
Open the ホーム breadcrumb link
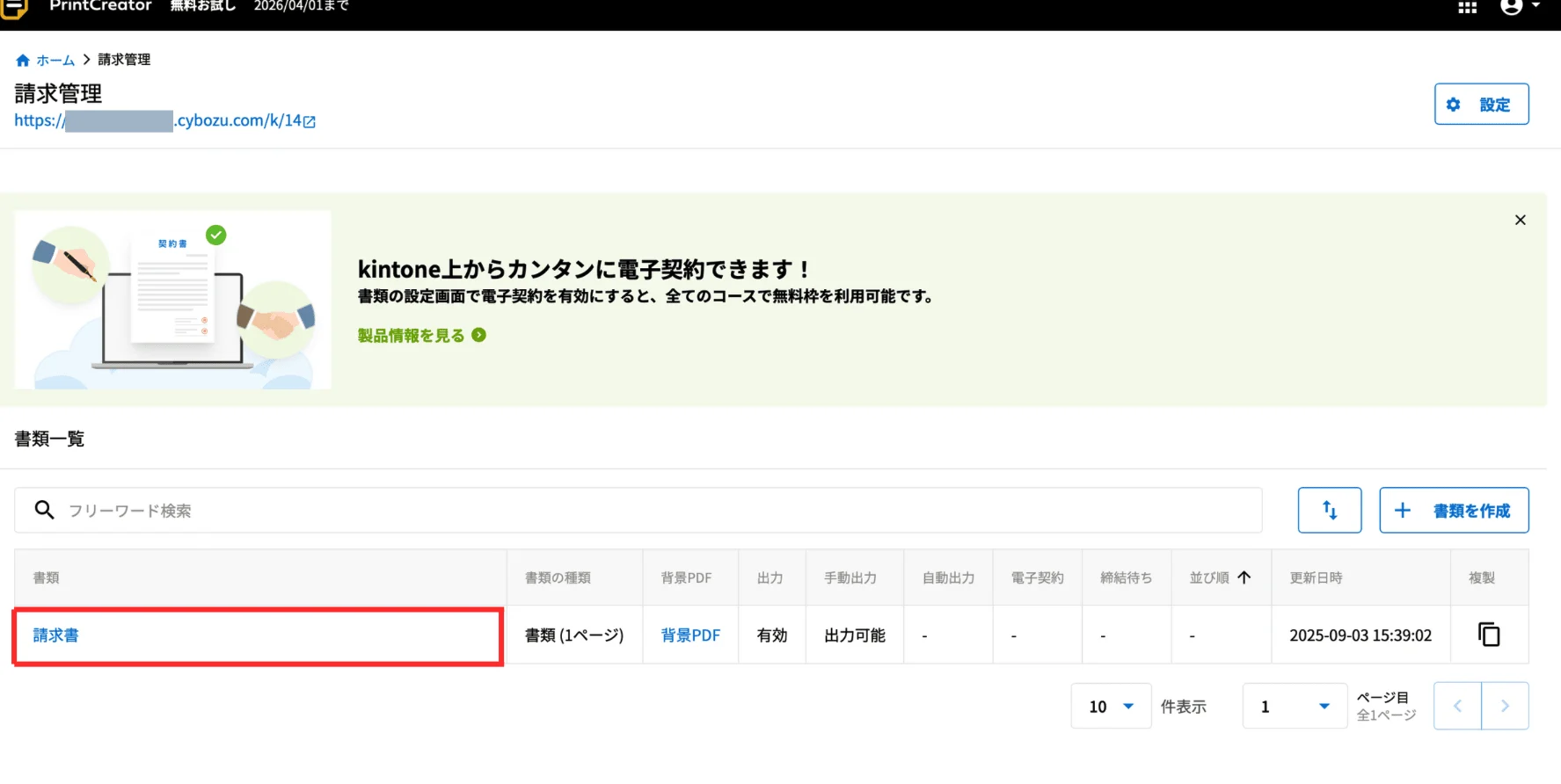[x=55, y=61]
